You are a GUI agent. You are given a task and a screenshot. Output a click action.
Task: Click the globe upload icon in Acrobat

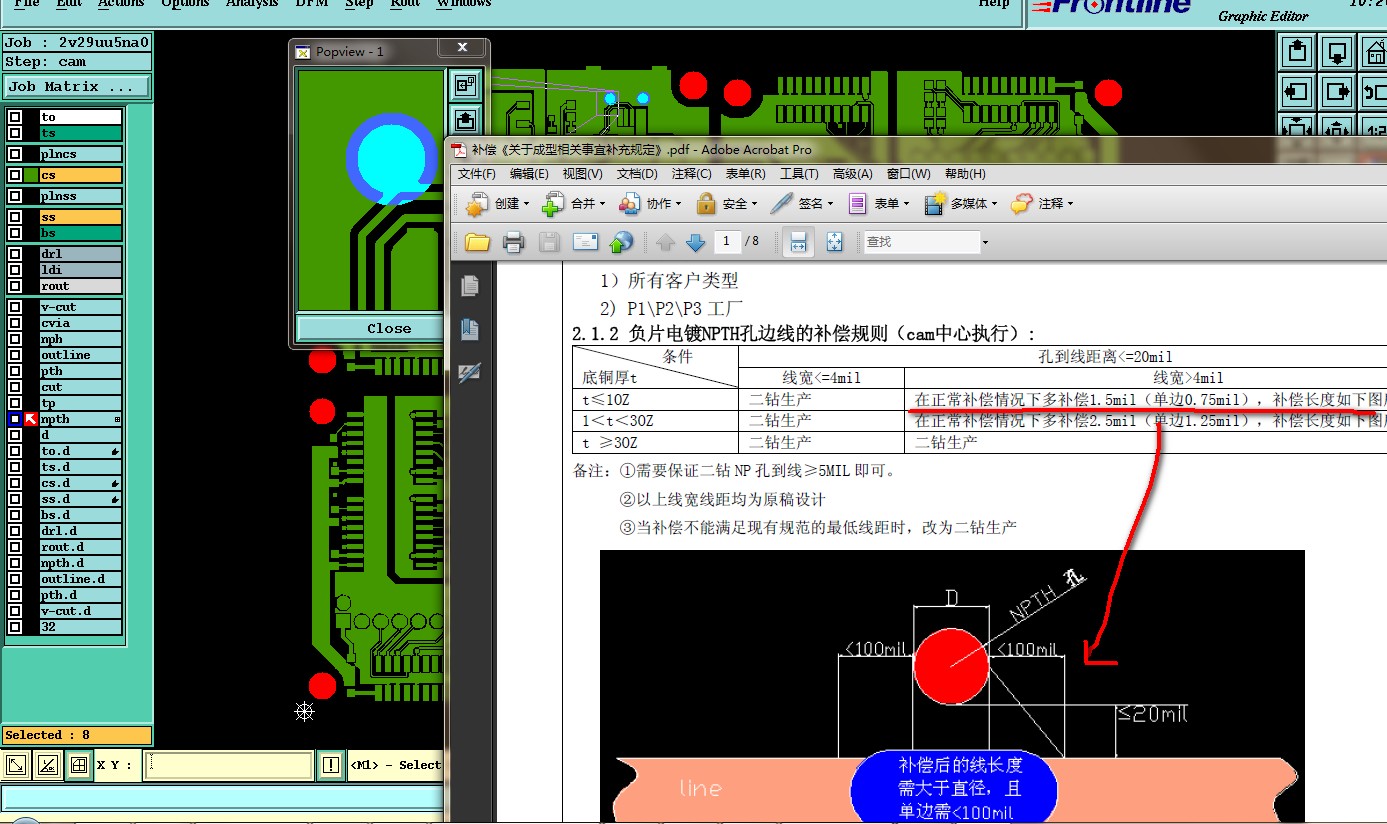coord(621,242)
